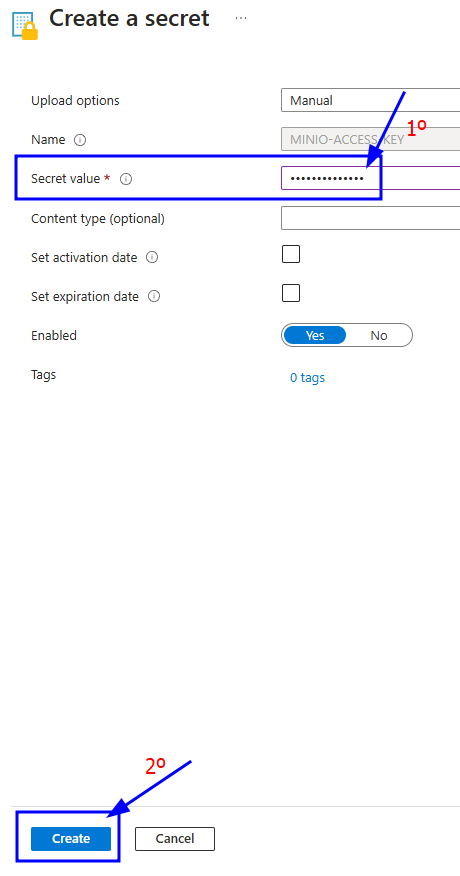
Task: Open the 0 tags link
Action: 307,378
